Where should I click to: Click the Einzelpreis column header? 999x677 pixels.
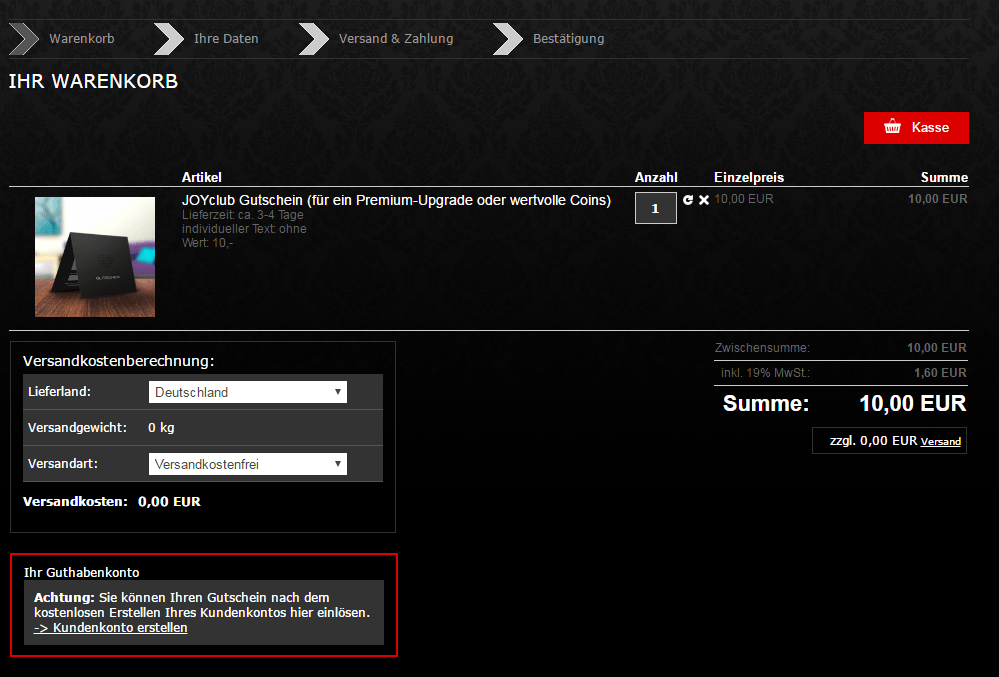749,177
